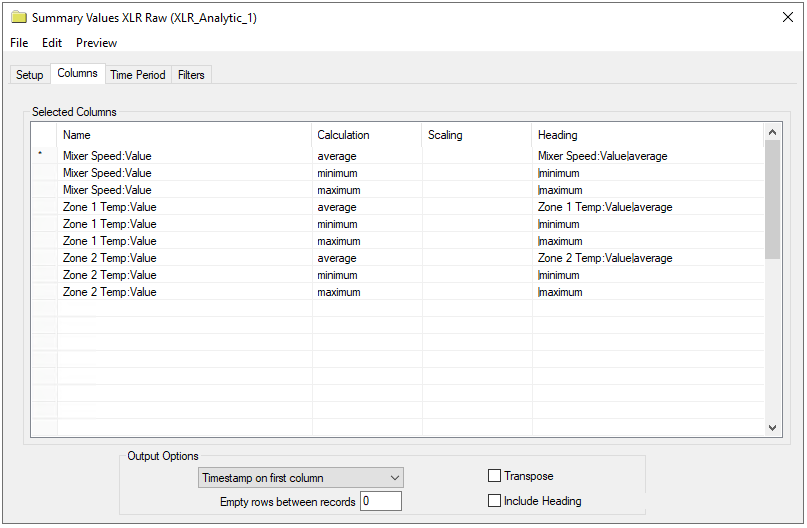Click the minimum calculation cell for Zone 1 Temp
This screenshot has height=528, width=807.
click(367, 224)
